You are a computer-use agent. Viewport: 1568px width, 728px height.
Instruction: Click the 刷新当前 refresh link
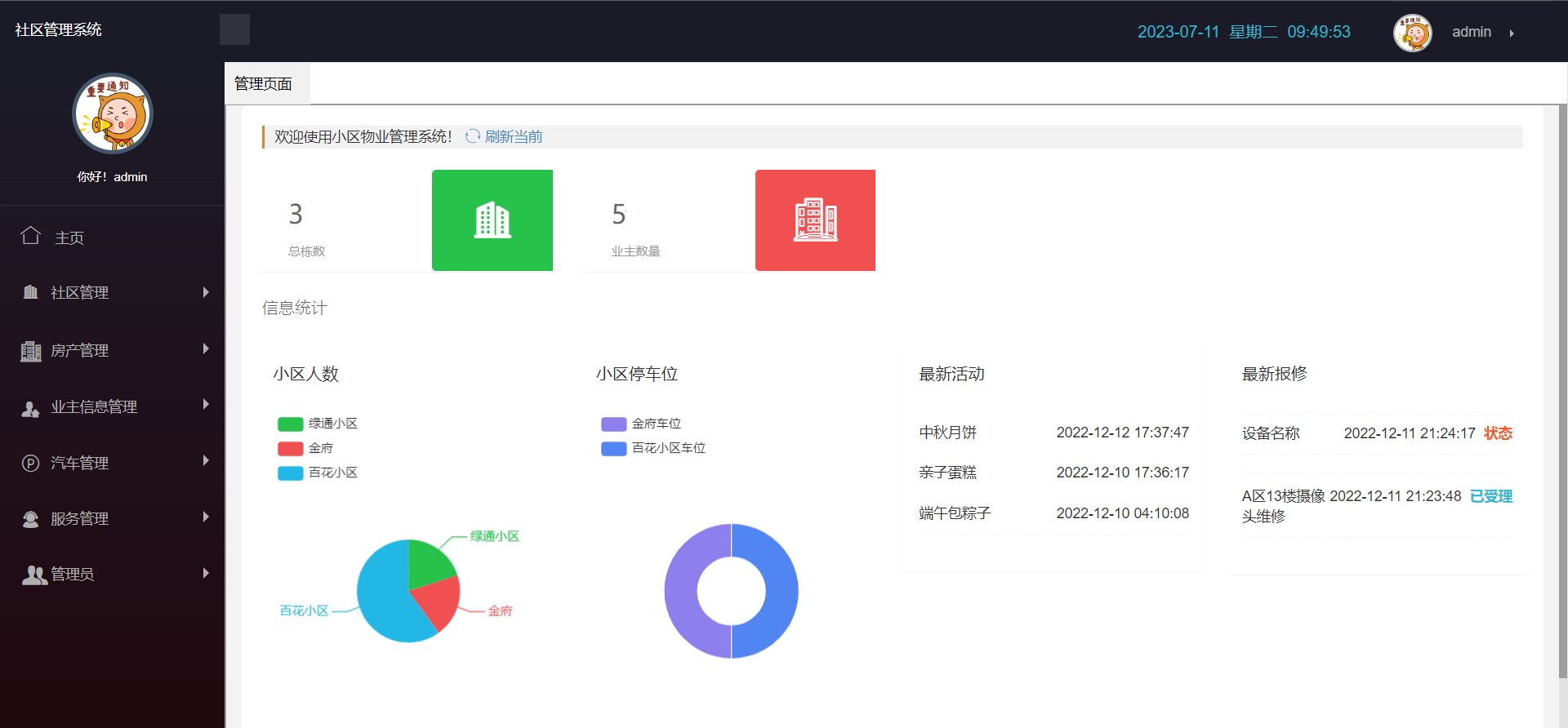point(513,136)
